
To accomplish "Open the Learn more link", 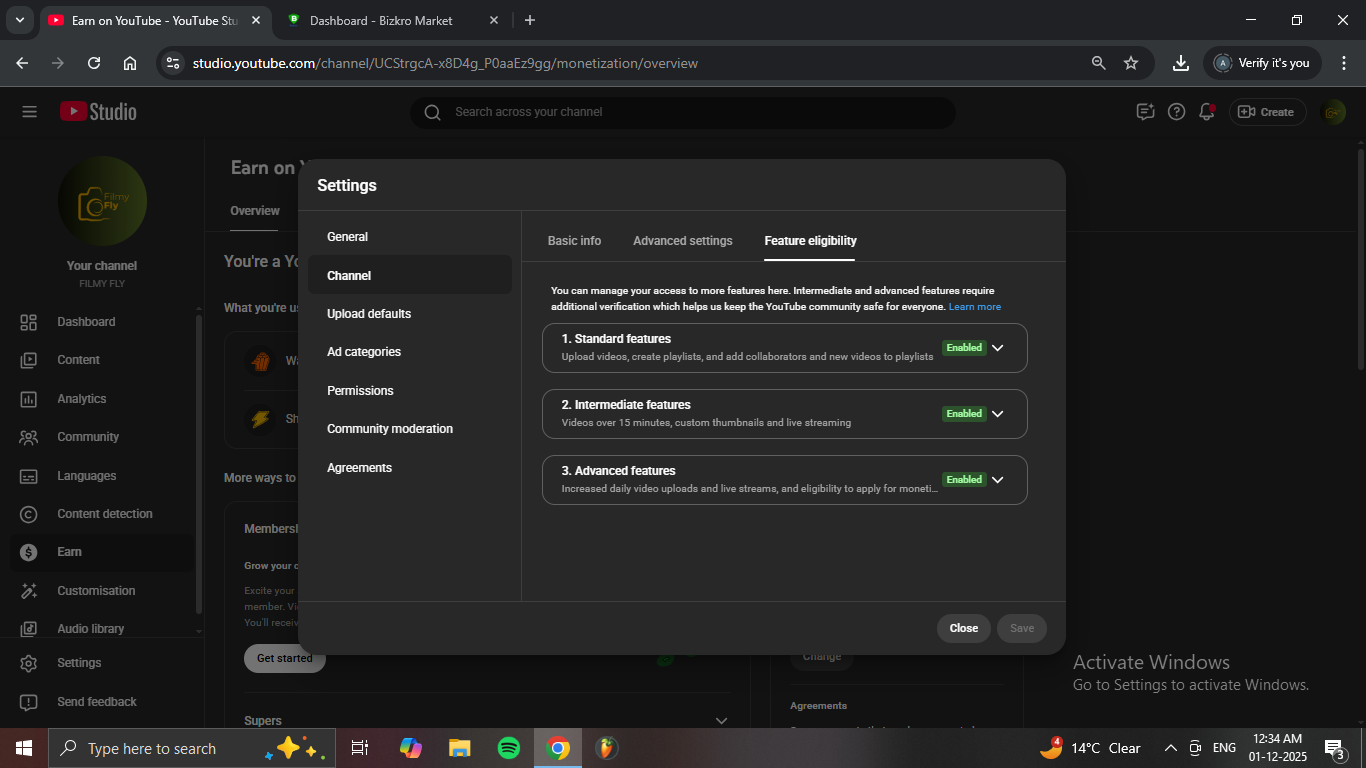I will coord(974,307).
